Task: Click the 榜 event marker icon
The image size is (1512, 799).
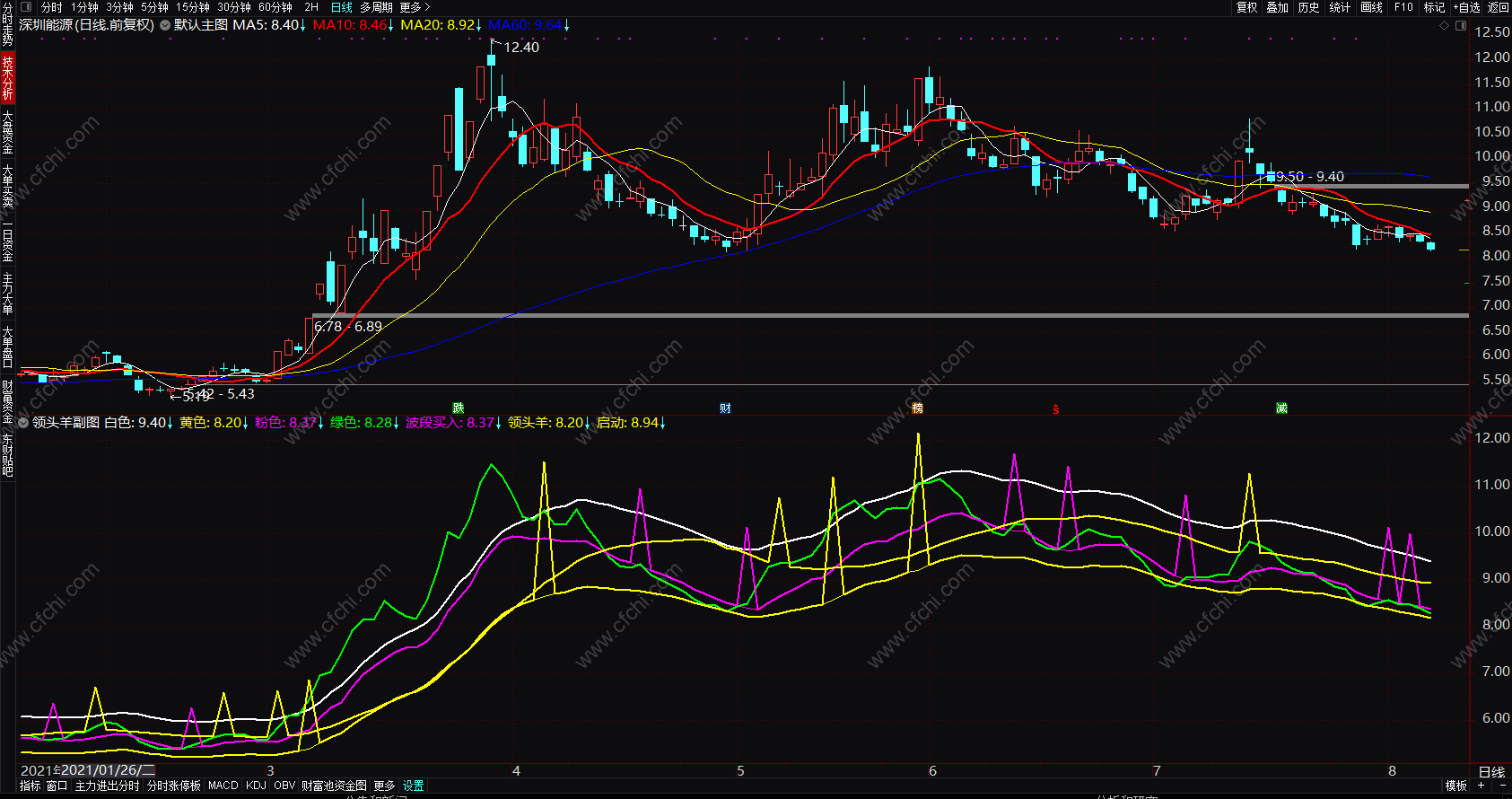Action: click(x=917, y=408)
